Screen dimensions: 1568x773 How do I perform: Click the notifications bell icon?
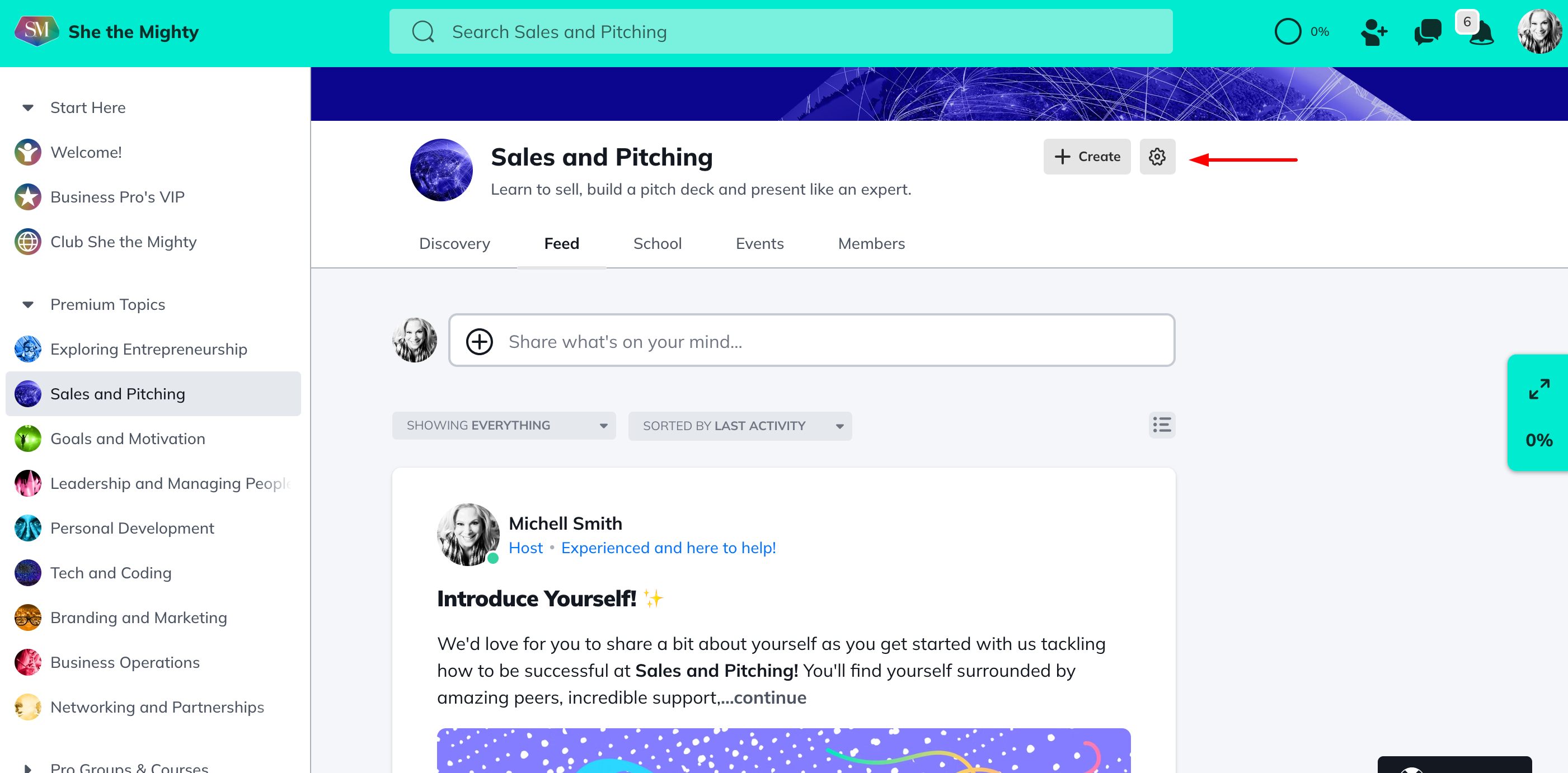[1482, 34]
